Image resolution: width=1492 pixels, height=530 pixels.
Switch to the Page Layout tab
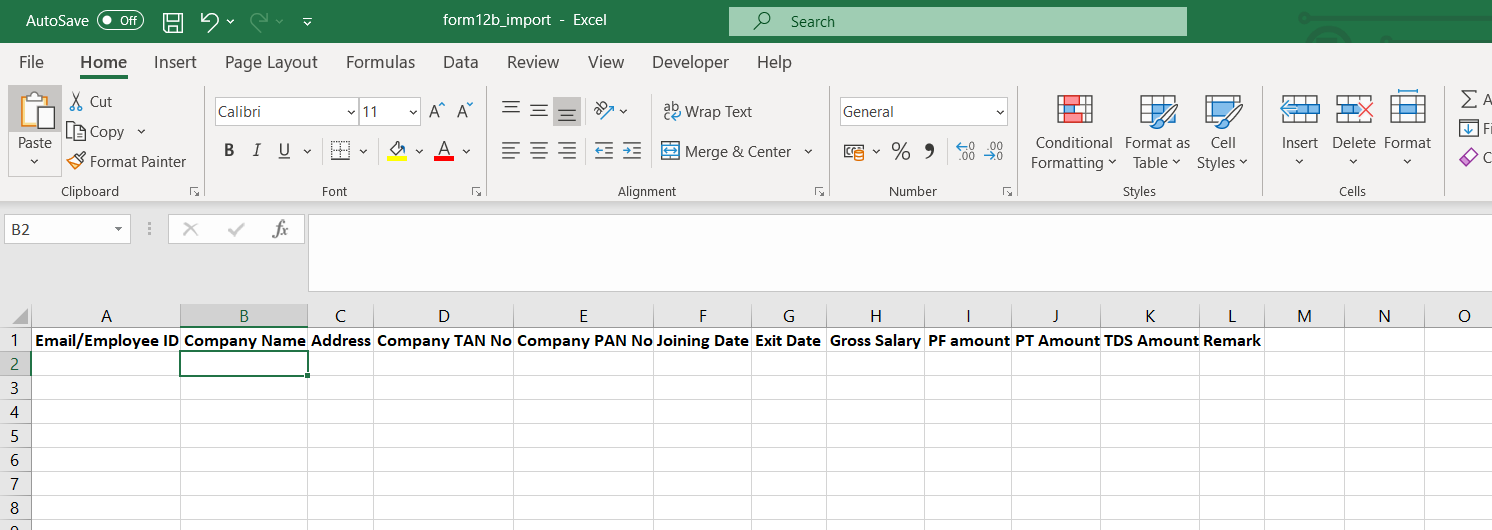271,62
